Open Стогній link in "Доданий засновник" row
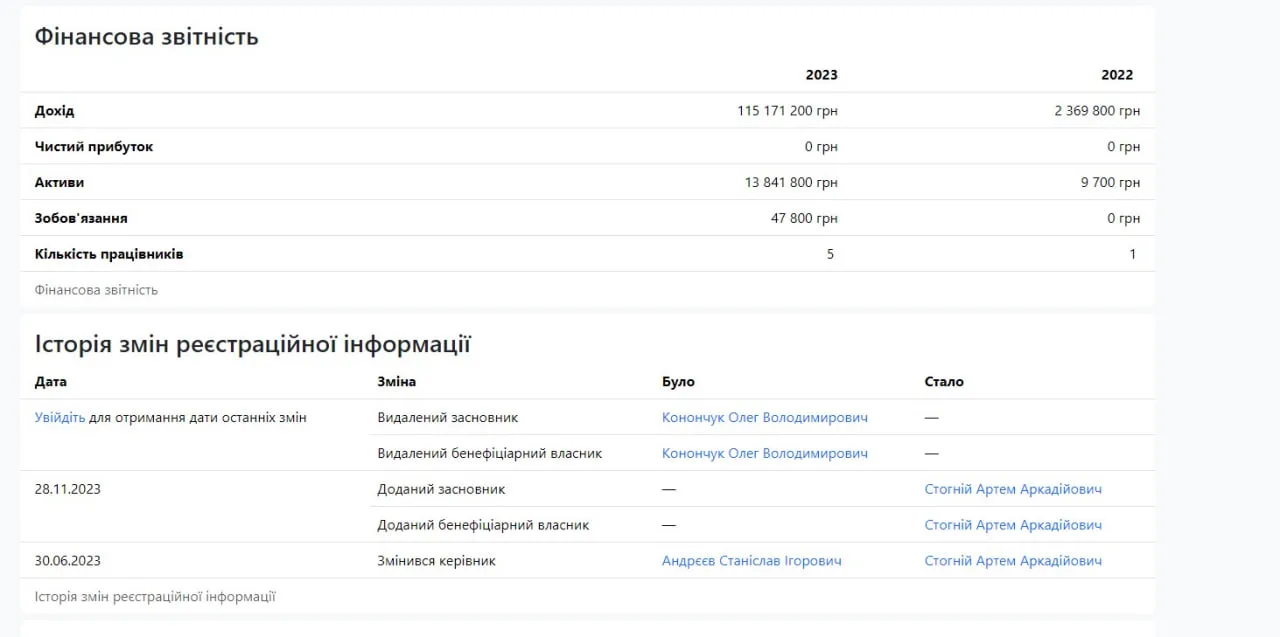 click(x=1013, y=489)
